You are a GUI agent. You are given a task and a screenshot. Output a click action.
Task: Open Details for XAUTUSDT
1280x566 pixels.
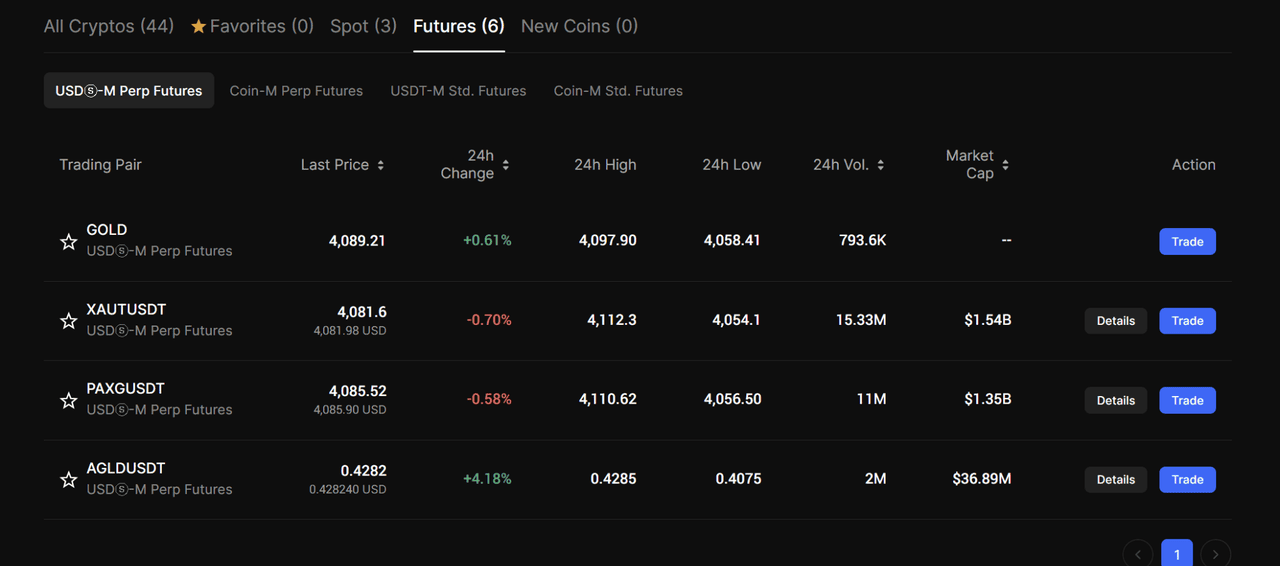[1115, 321]
